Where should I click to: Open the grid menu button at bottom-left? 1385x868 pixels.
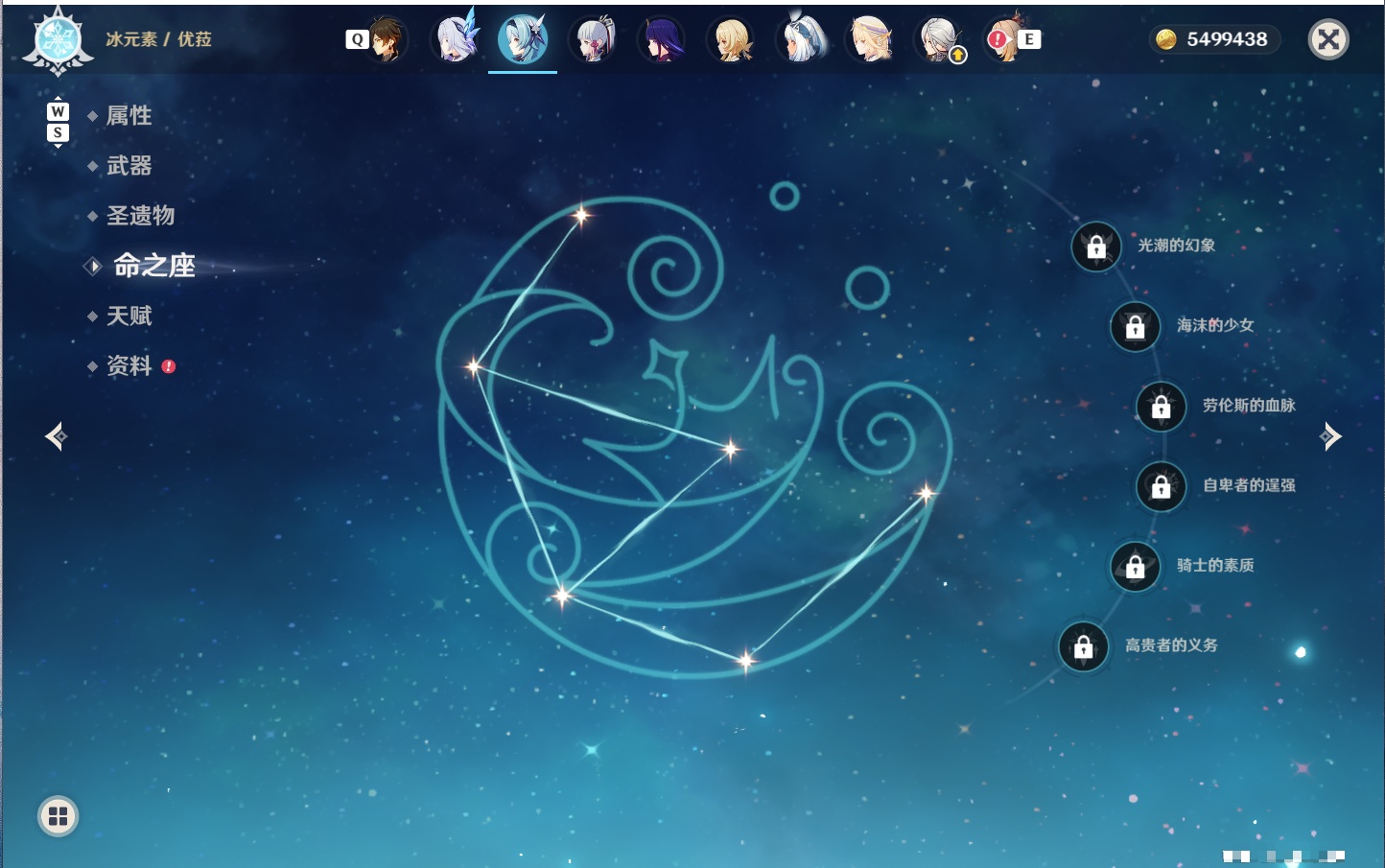(58, 816)
